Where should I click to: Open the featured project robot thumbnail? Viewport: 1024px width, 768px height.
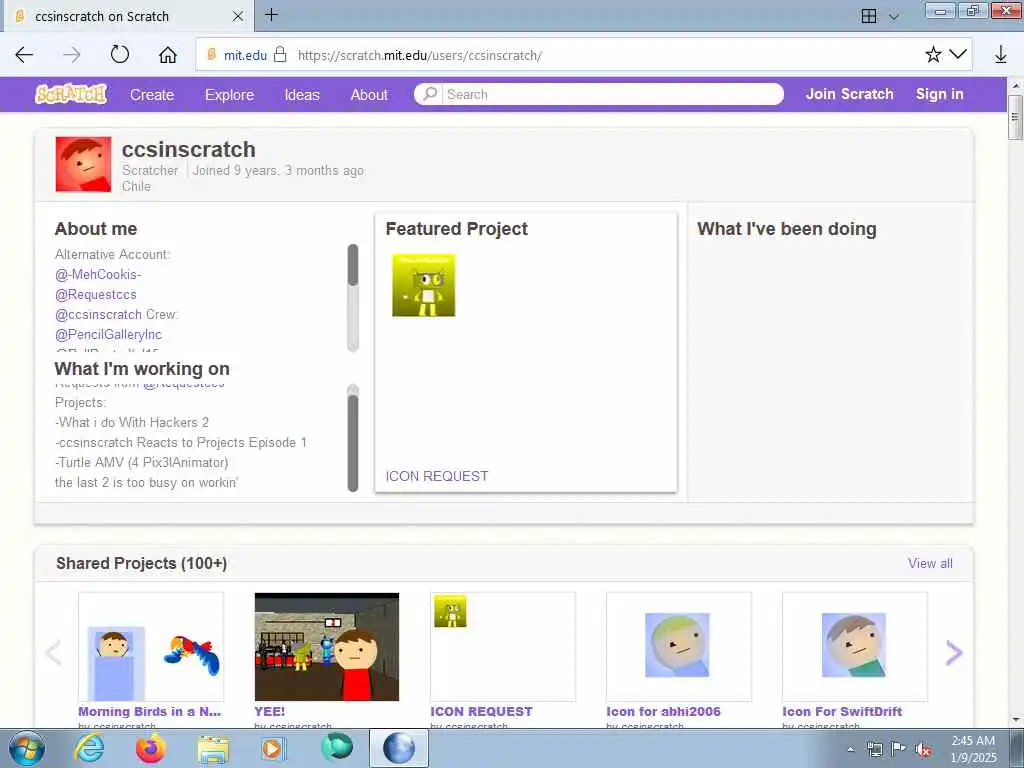[x=423, y=285]
